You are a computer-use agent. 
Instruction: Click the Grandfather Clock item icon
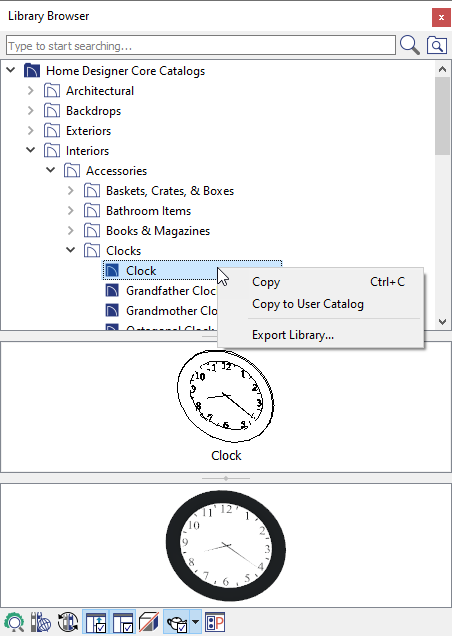(x=112, y=290)
